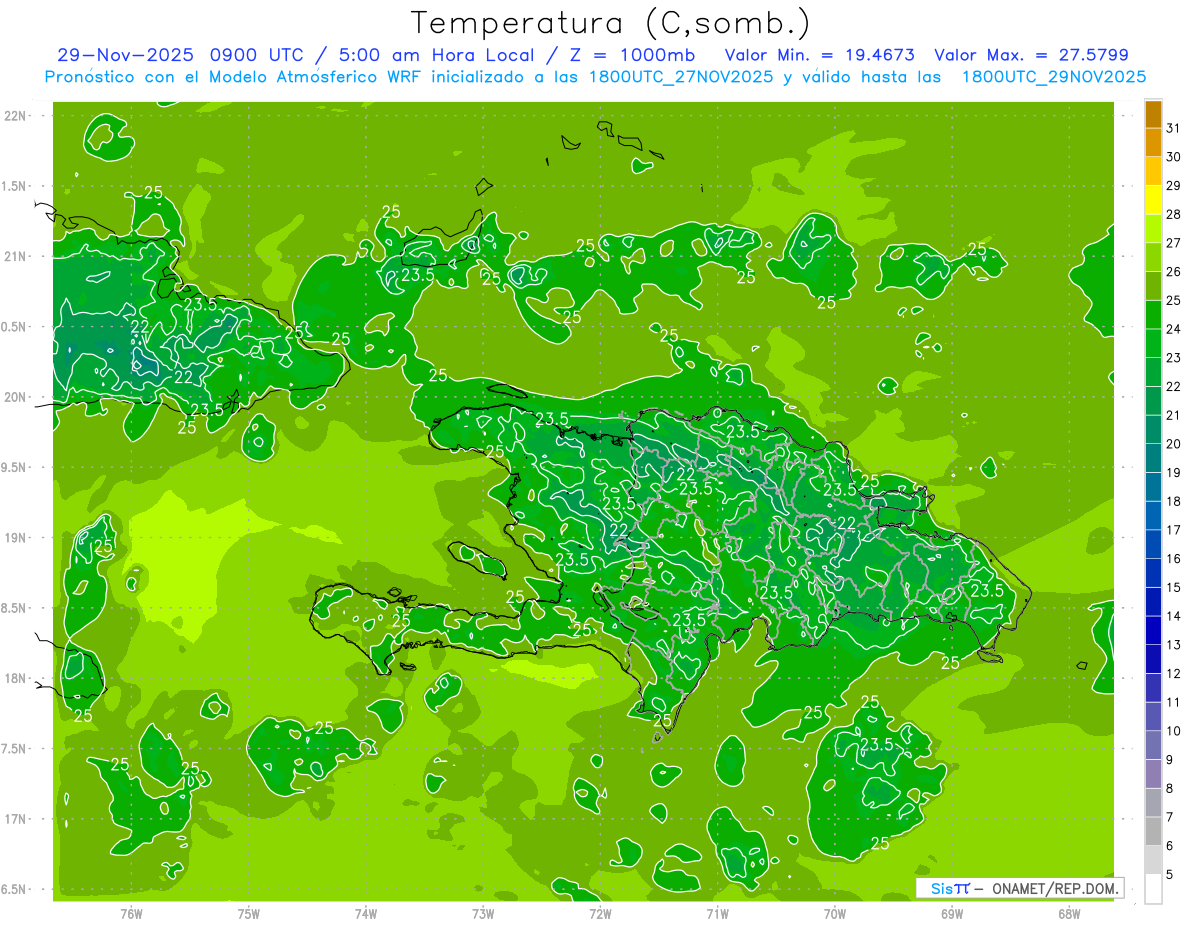Click the legend scale value "8"
This screenshot has width=1200, height=927.
point(1170,789)
